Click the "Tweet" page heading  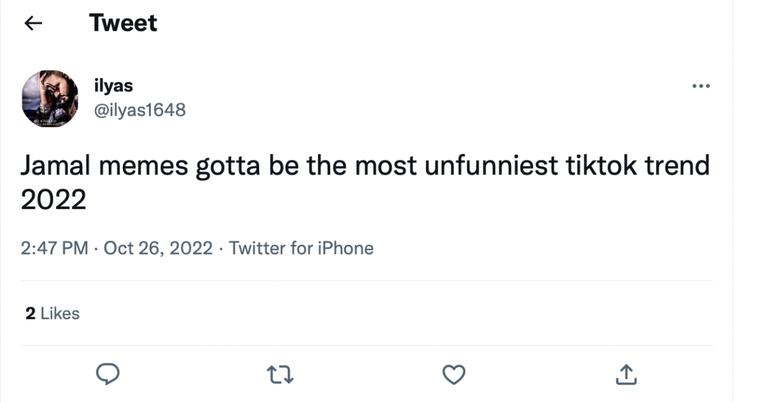[x=123, y=23]
